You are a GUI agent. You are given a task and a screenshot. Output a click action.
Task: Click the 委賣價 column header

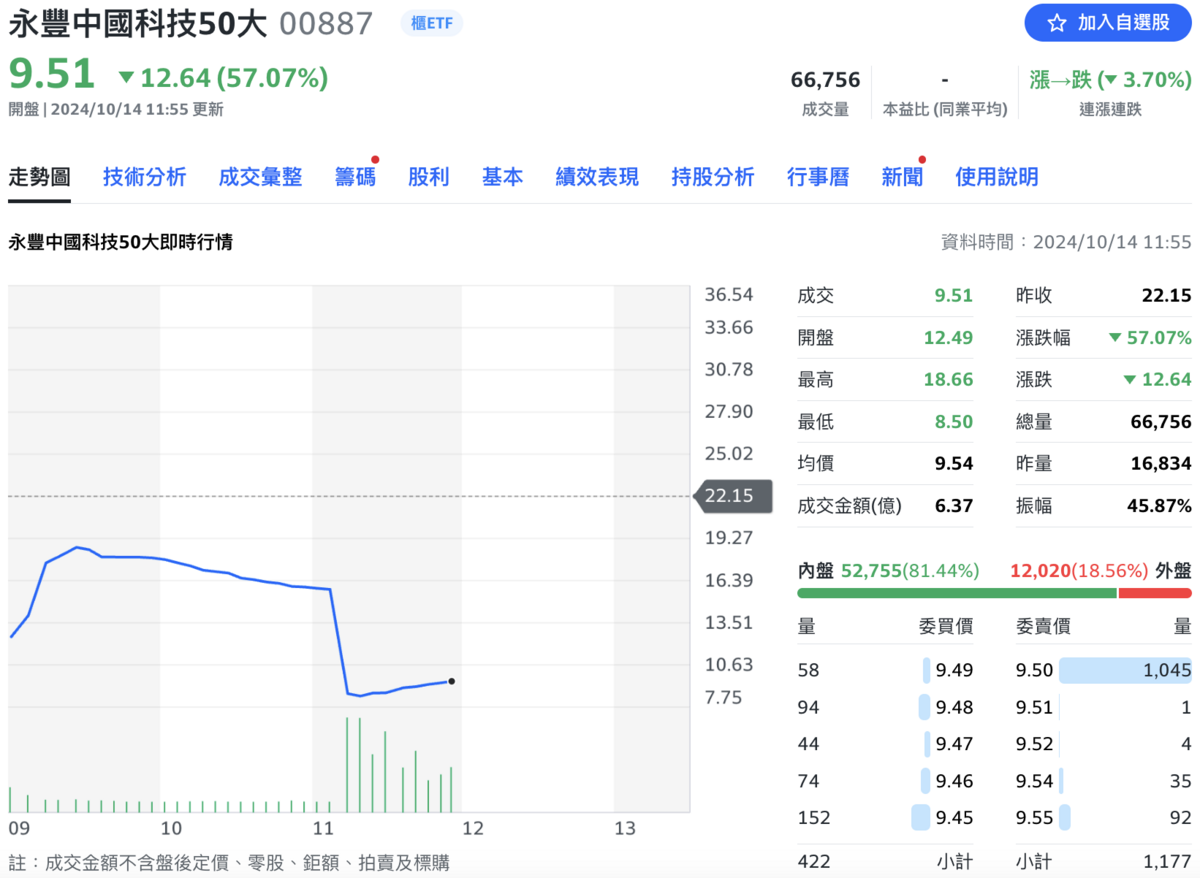1043,627
